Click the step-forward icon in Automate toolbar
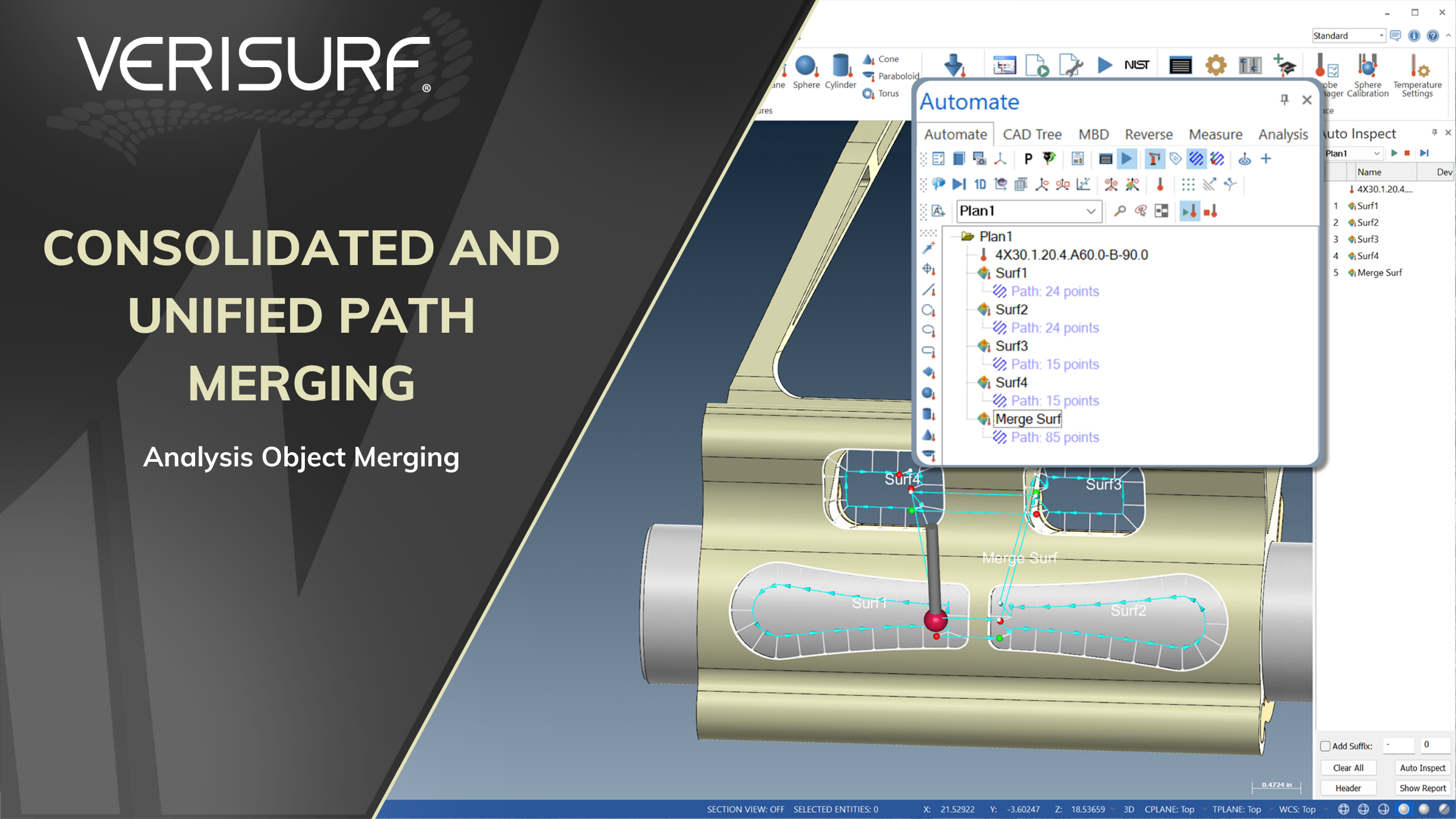The width and height of the screenshot is (1456, 819). [959, 184]
